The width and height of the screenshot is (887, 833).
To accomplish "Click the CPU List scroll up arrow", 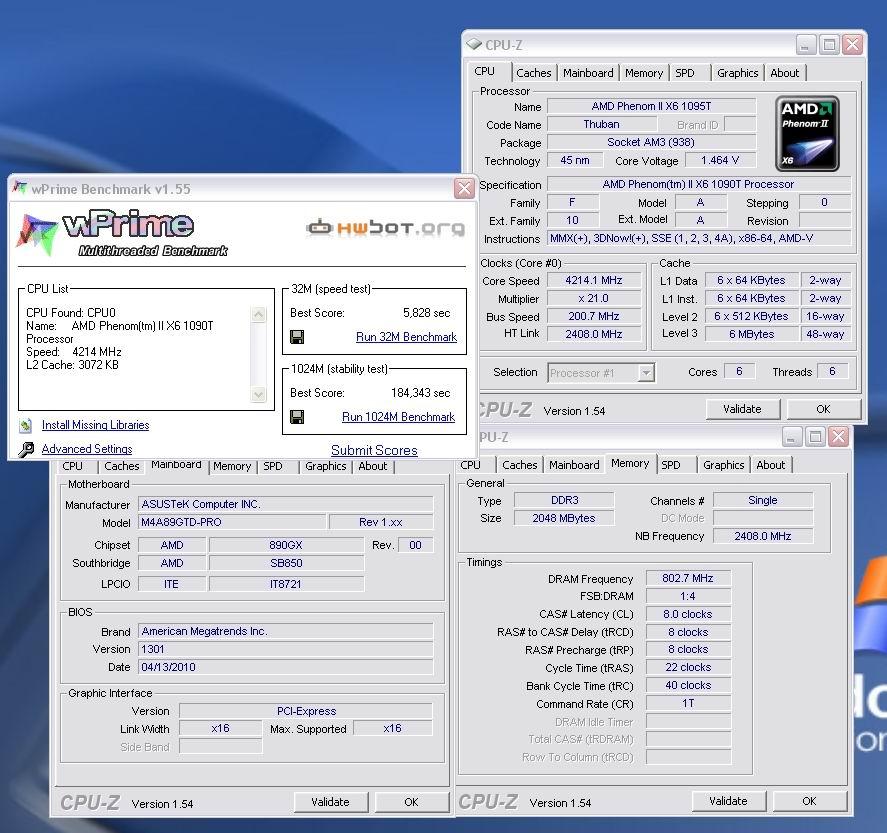I will pos(259,314).
